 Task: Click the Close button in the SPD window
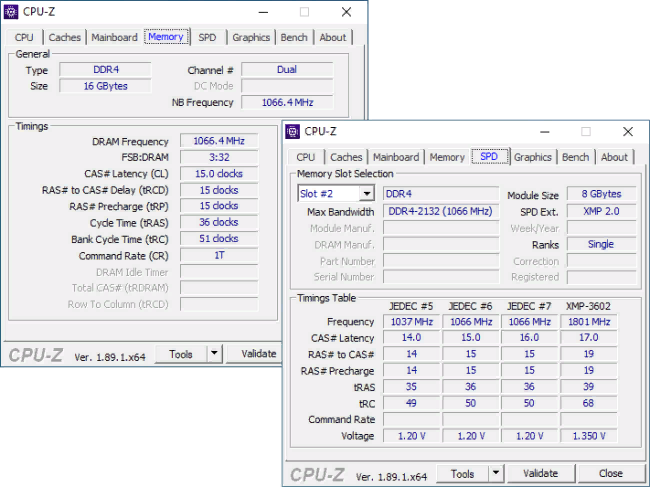click(x=610, y=473)
